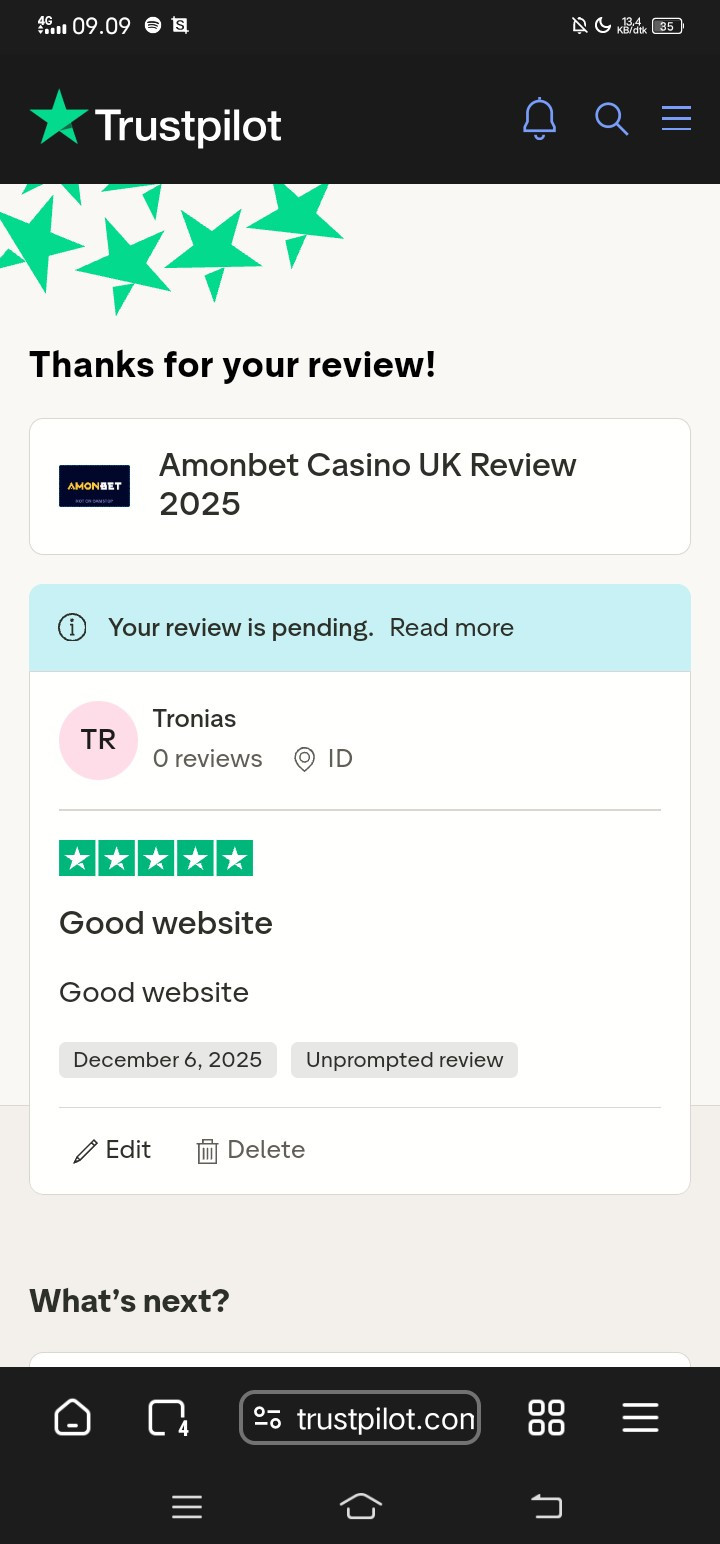720x1544 pixels.
Task: Open the Trustpilot notifications bell
Action: pyautogui.click(x=539, y=119)
